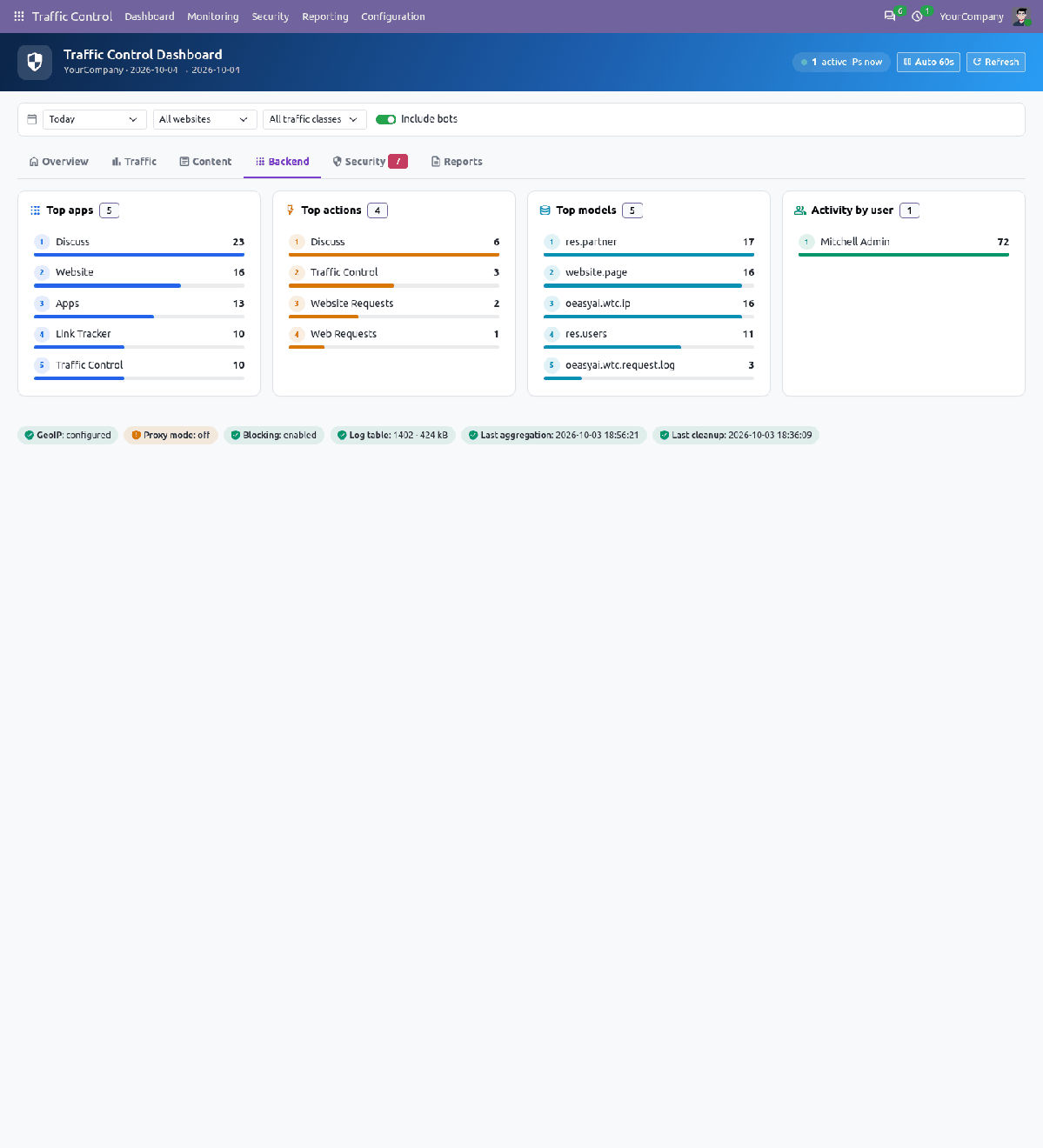Switch to the Security tab
Screen dimensions: 1043x1148
(x=371, y=162)
